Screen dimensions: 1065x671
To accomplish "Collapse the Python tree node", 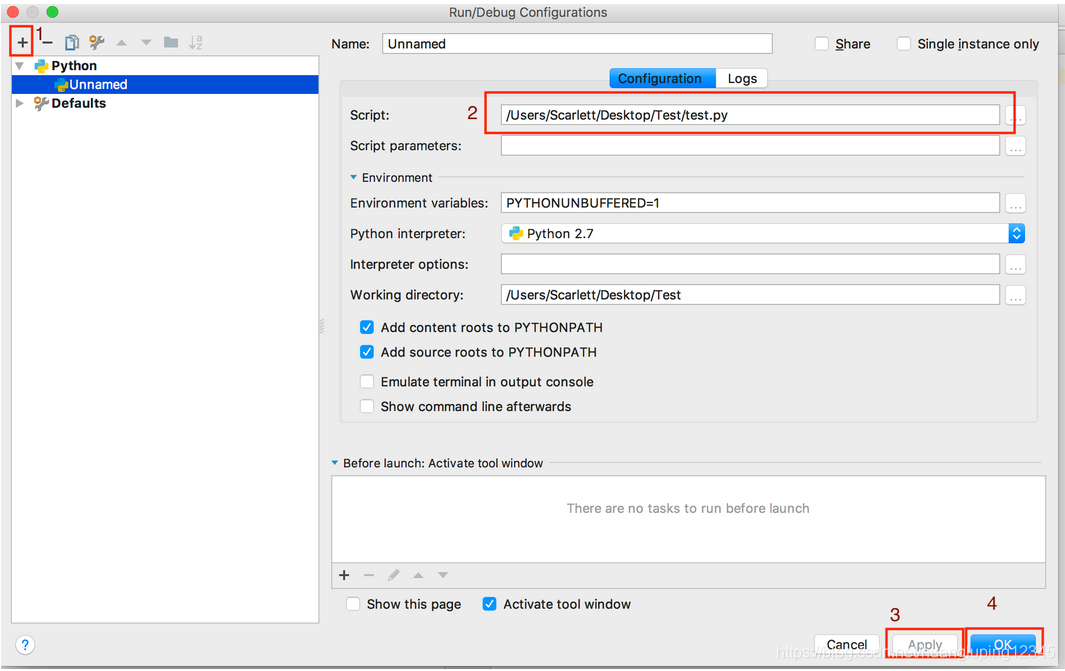I will (x=20, y=66).
